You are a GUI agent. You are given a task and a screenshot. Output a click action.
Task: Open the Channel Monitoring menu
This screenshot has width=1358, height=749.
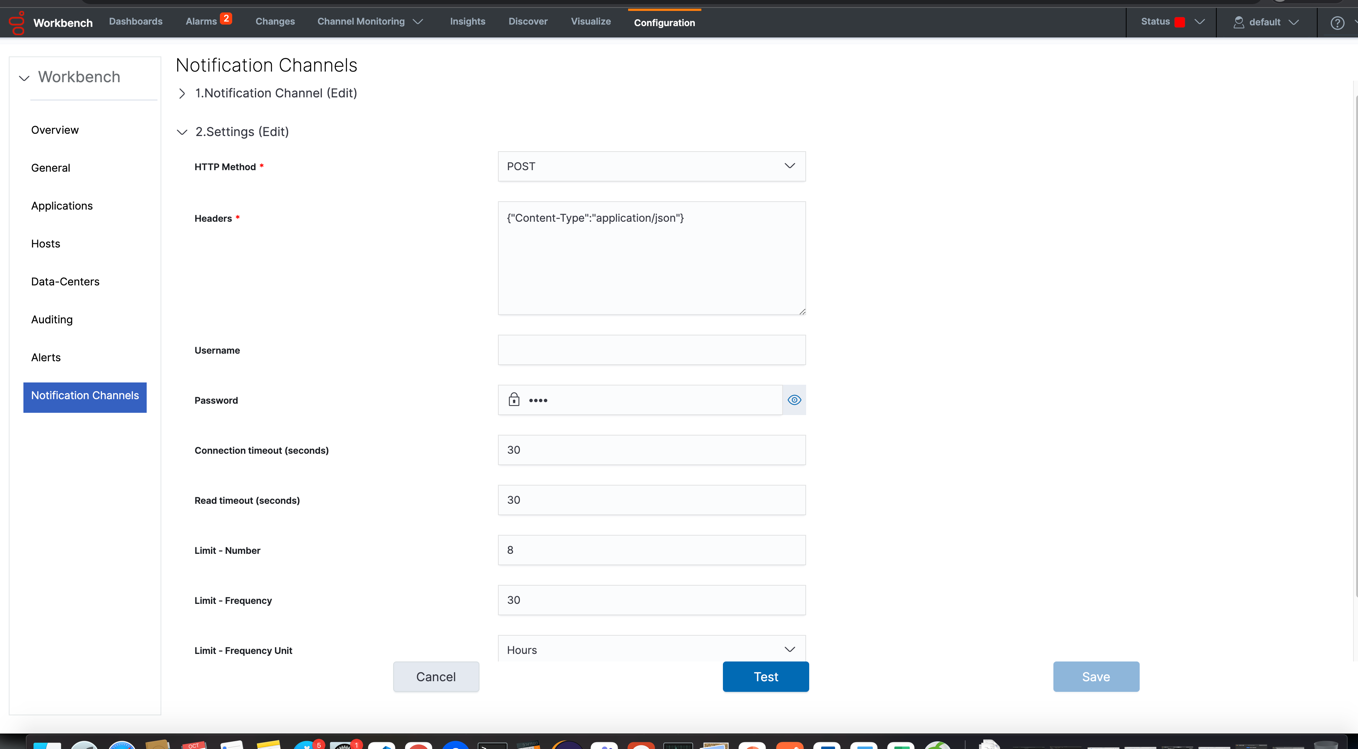point(369,22)
